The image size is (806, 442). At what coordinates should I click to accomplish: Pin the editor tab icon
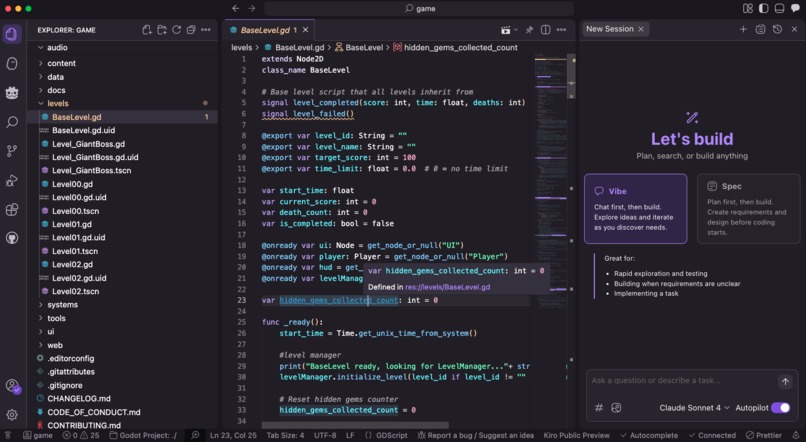coord(529,30)
